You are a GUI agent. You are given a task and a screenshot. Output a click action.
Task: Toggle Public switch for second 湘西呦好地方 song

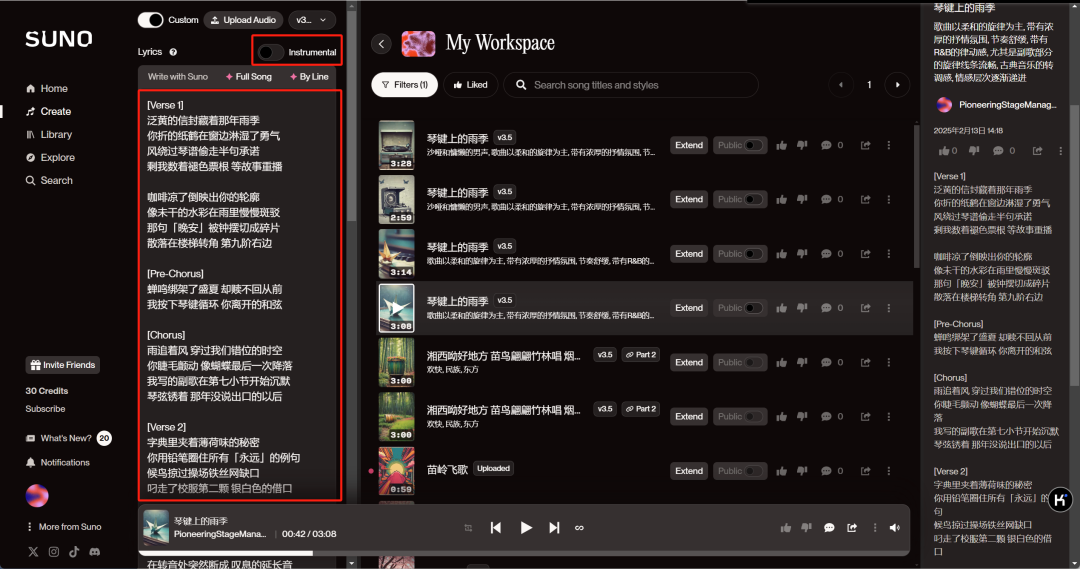coord(753,417)
